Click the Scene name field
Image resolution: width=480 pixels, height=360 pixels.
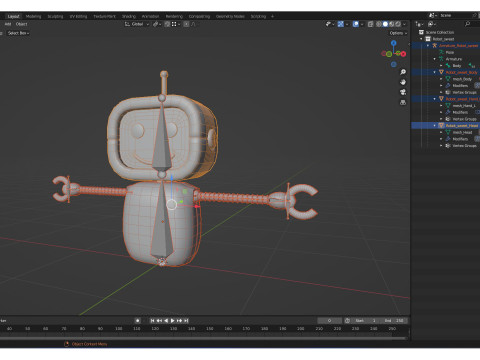(x=455, y=15)
